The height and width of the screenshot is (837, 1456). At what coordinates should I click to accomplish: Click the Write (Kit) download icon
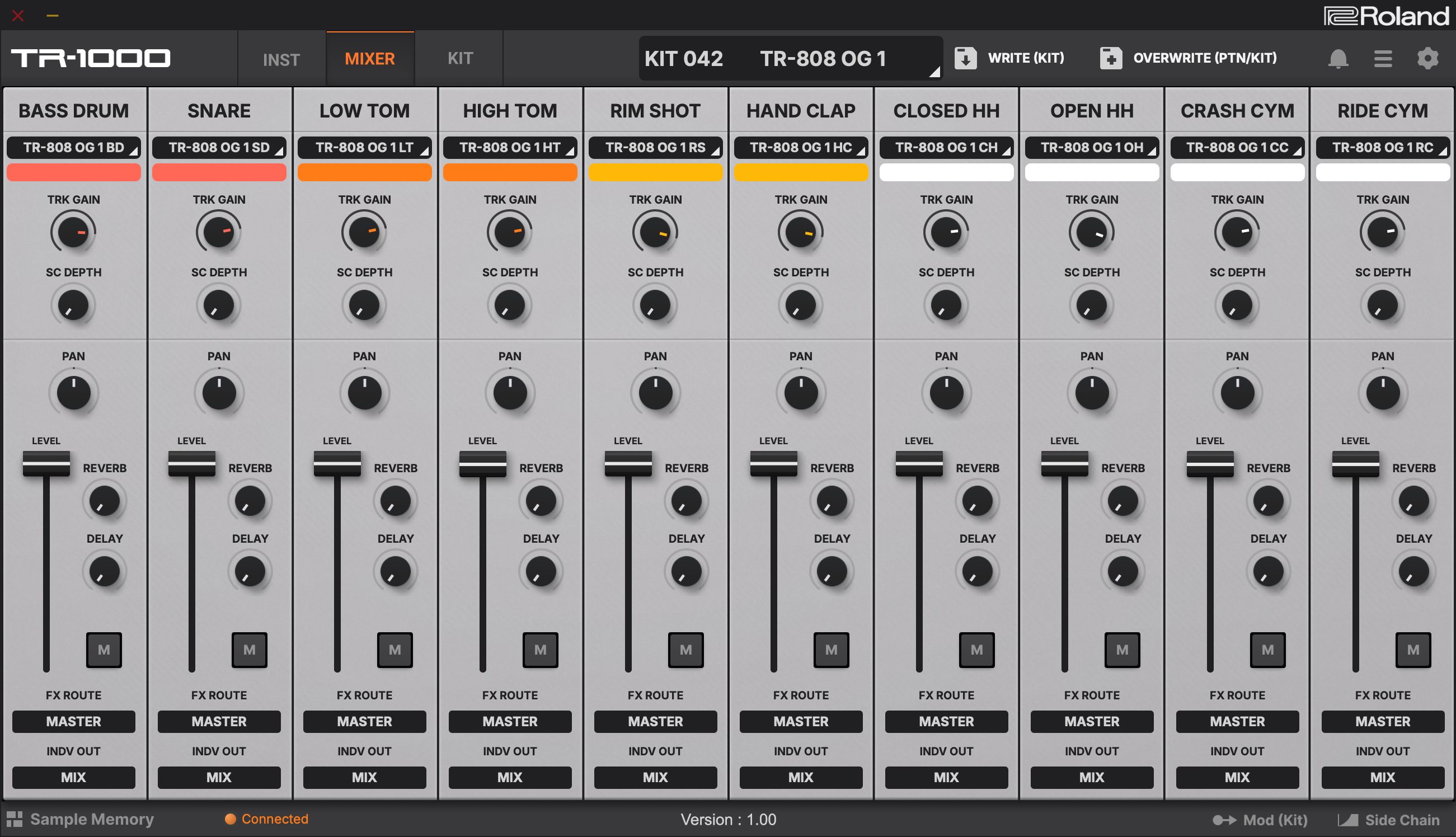pyautogui.click(x=965, y=58)
